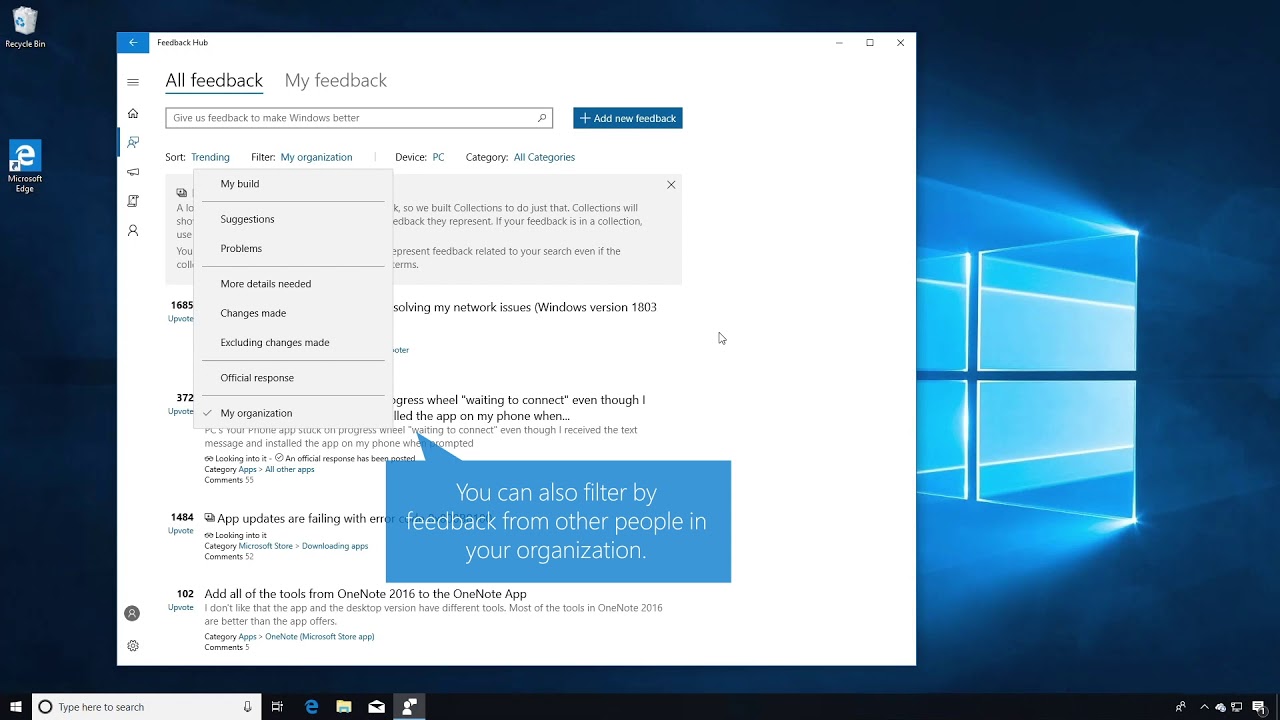Open Category All Categories dropdown
1280x720 pixels.
pyautogui.click(x=544, y=157)
